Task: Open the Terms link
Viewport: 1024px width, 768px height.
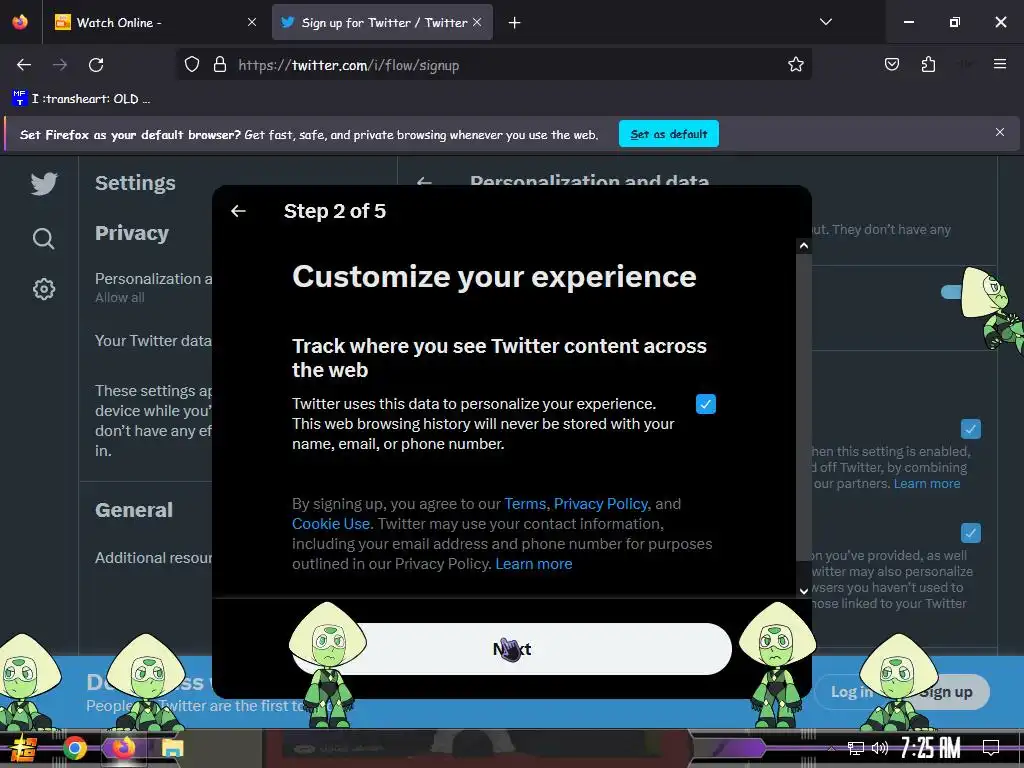Action: [525, 504]
